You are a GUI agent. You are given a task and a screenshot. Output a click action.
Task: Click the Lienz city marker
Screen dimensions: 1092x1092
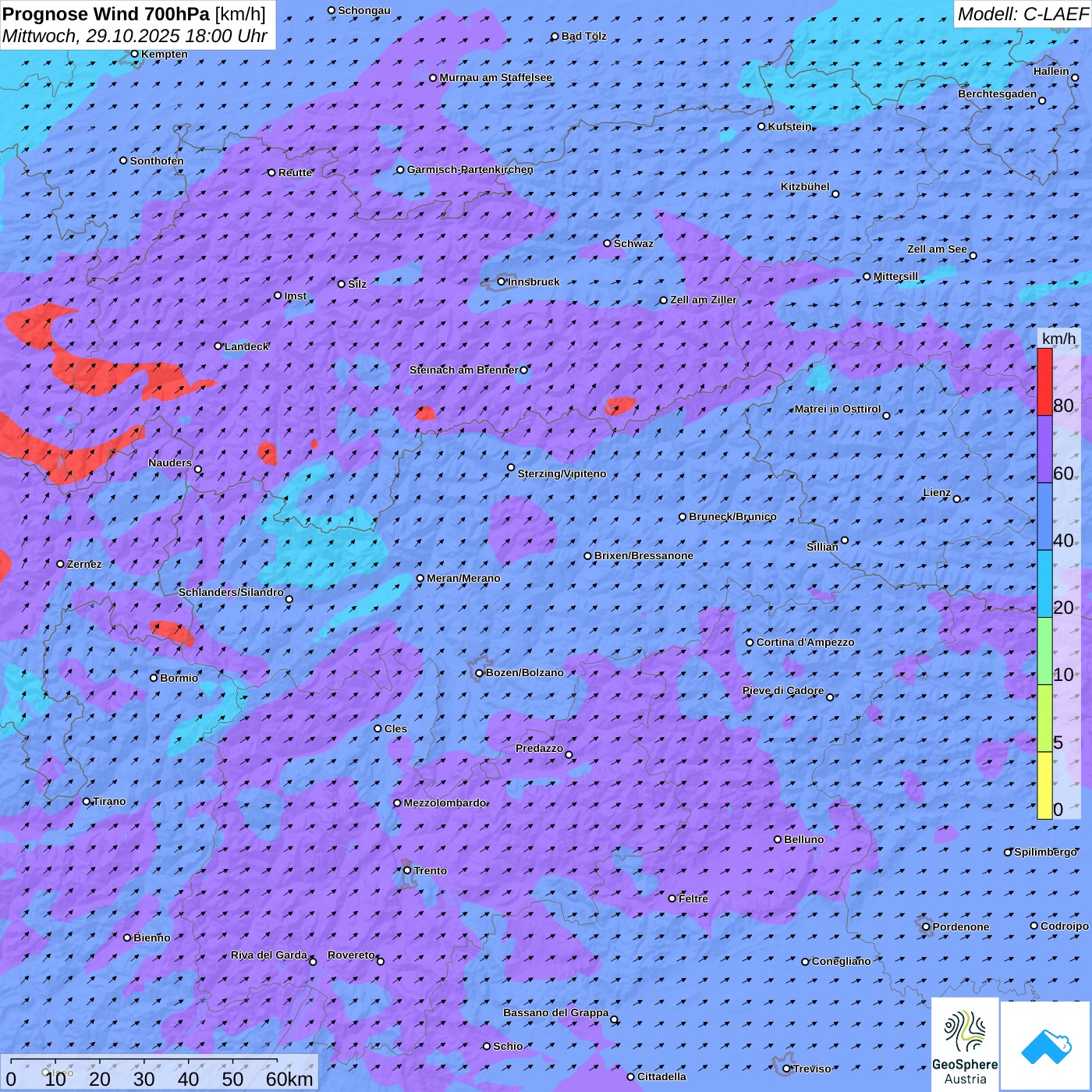957,499
